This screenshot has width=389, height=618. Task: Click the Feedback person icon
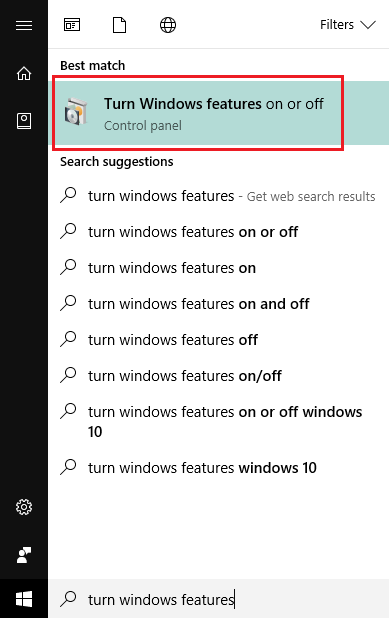pos(24,555)
